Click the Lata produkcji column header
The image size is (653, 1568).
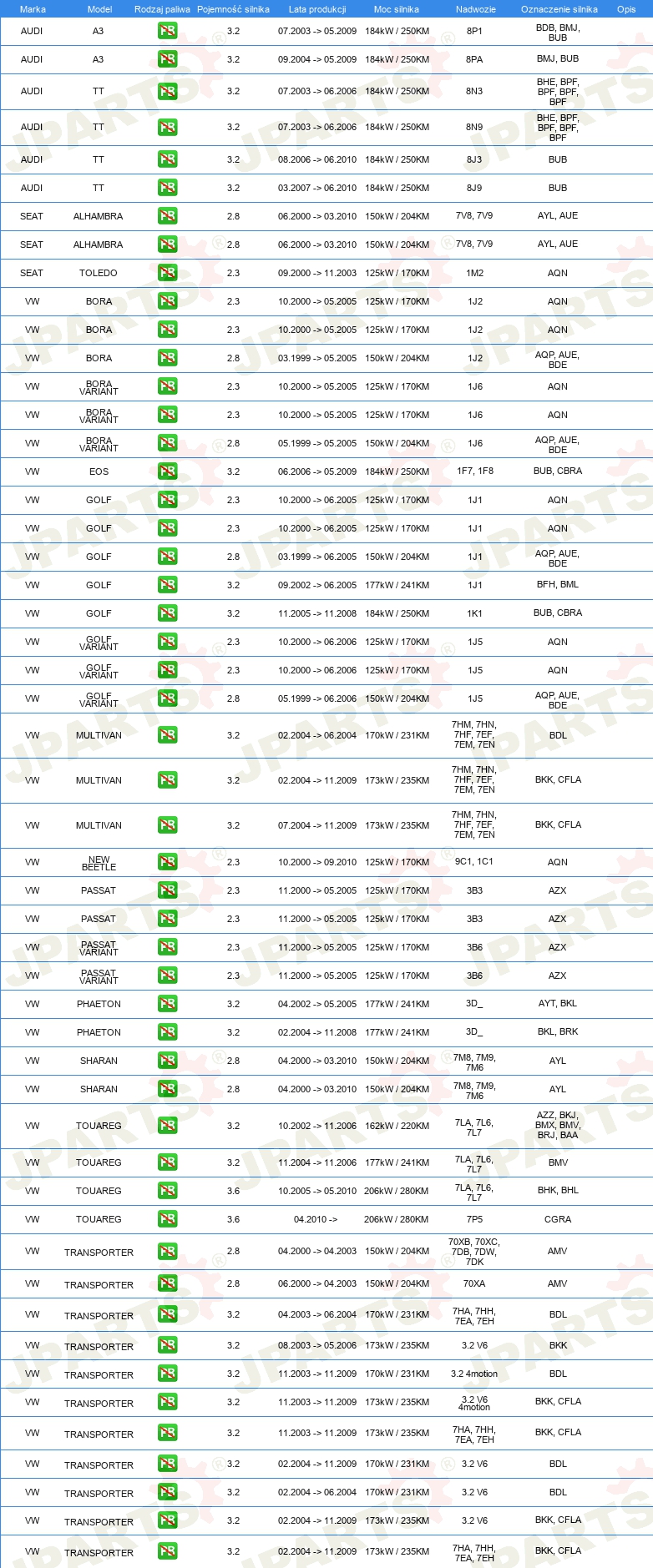(317, 9)
